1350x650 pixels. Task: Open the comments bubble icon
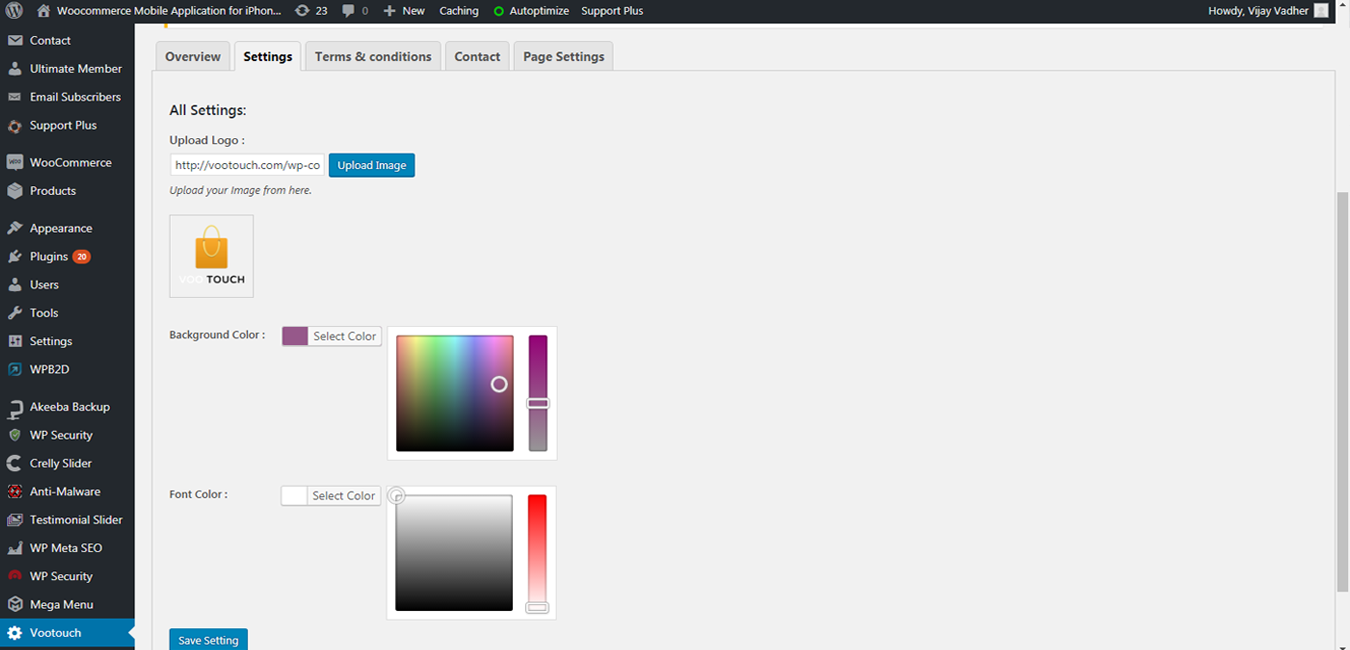click(348, 11)
